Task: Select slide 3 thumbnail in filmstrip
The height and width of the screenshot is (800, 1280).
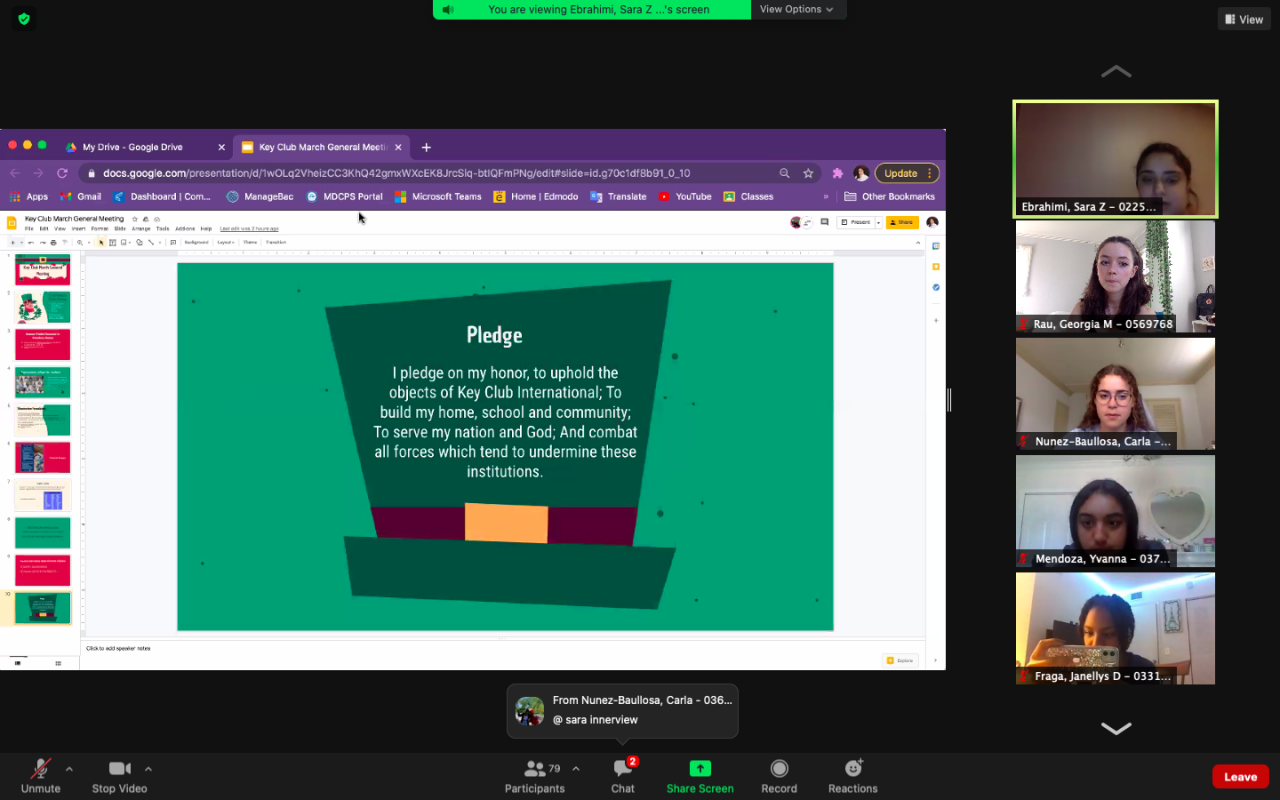Action: pos(43,345)
